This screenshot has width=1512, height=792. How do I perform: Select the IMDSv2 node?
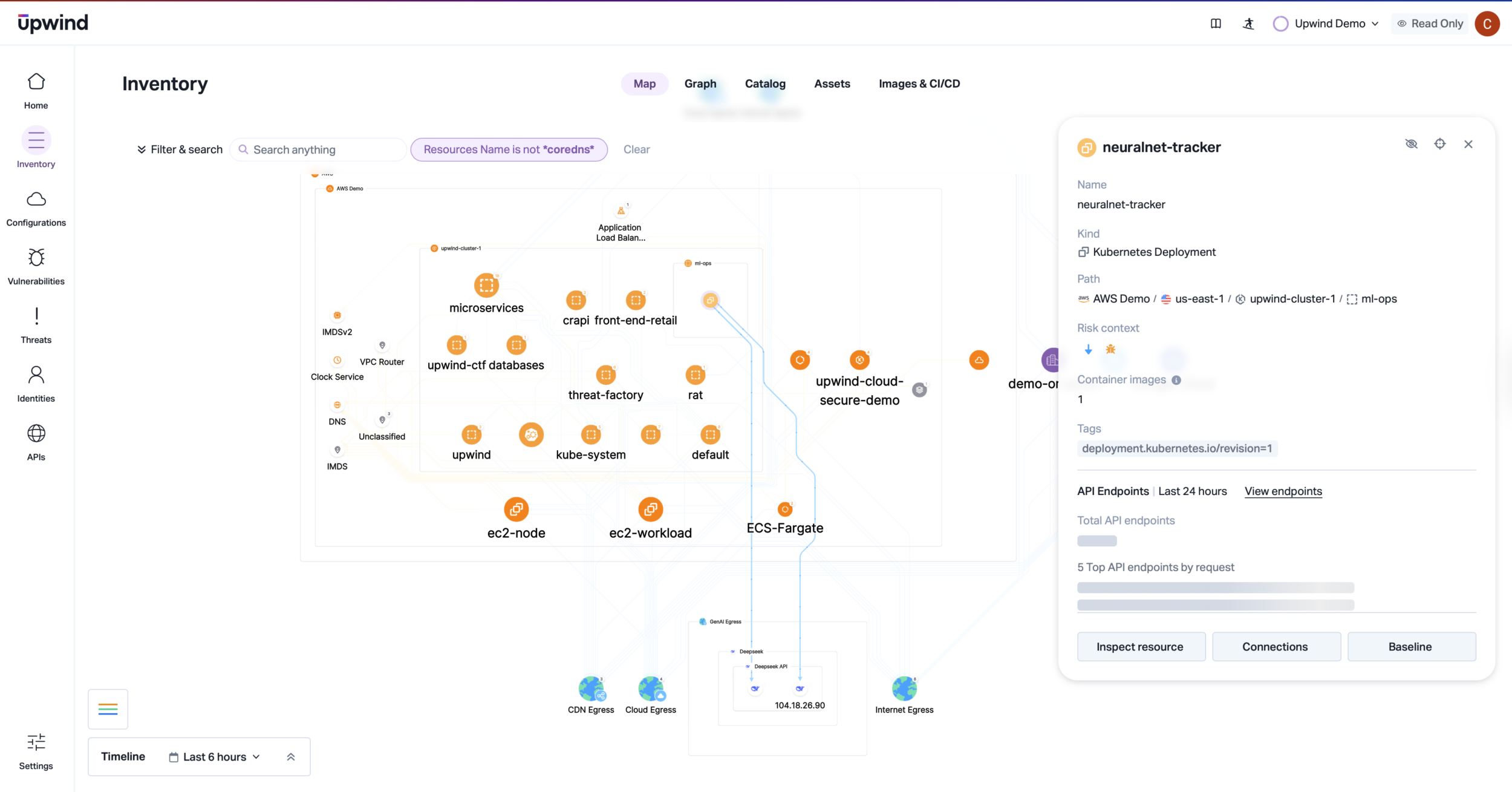[337, 315]
